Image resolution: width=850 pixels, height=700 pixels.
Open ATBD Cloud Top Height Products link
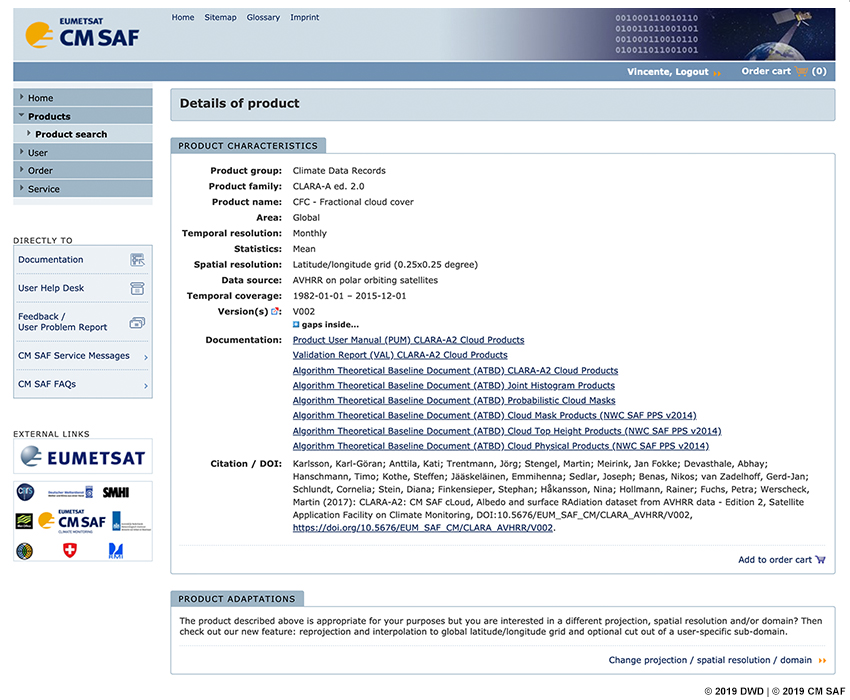click(x=507, y=431)
